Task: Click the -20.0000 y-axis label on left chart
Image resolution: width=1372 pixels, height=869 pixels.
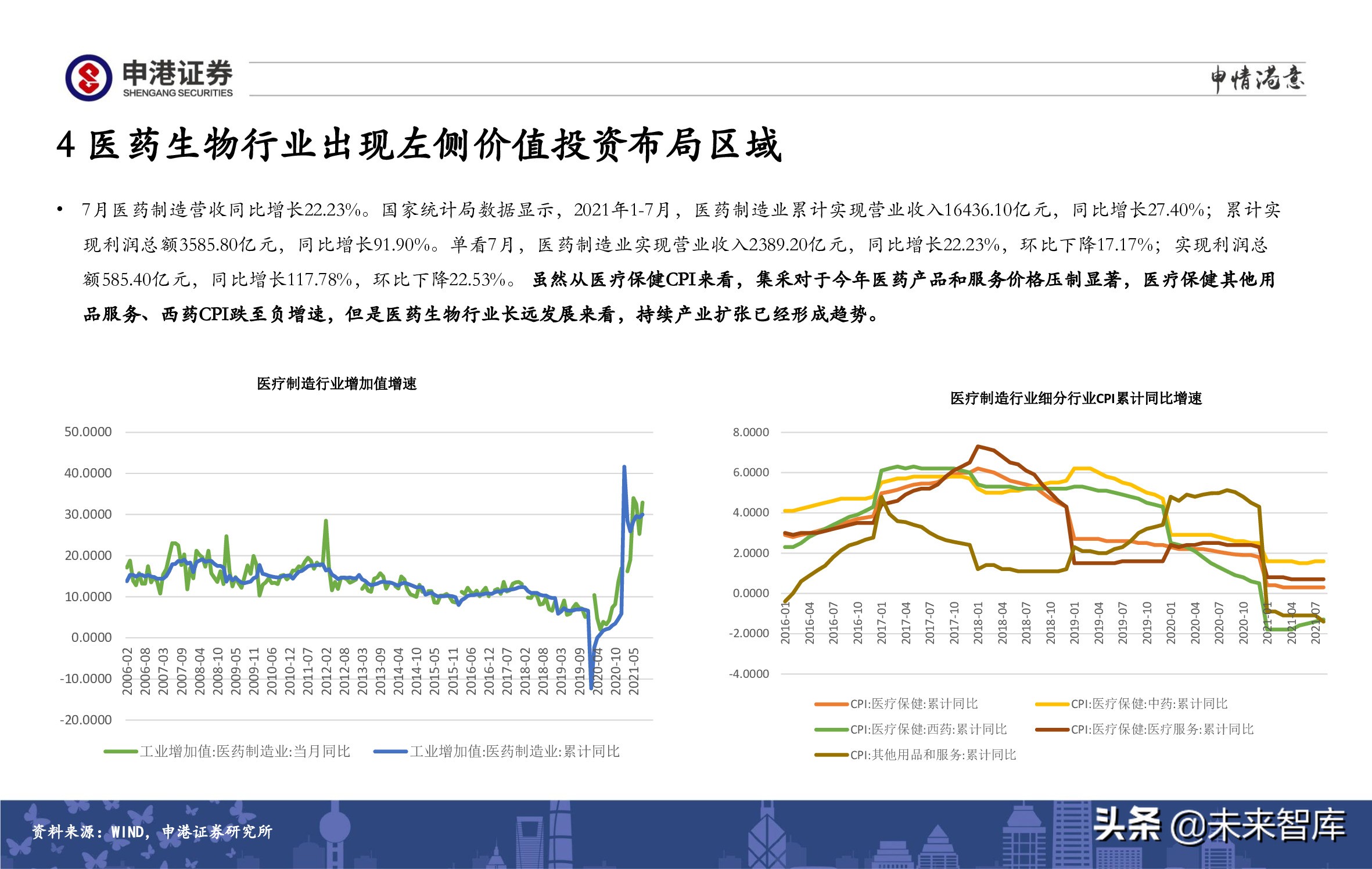Action: point(85,720)
